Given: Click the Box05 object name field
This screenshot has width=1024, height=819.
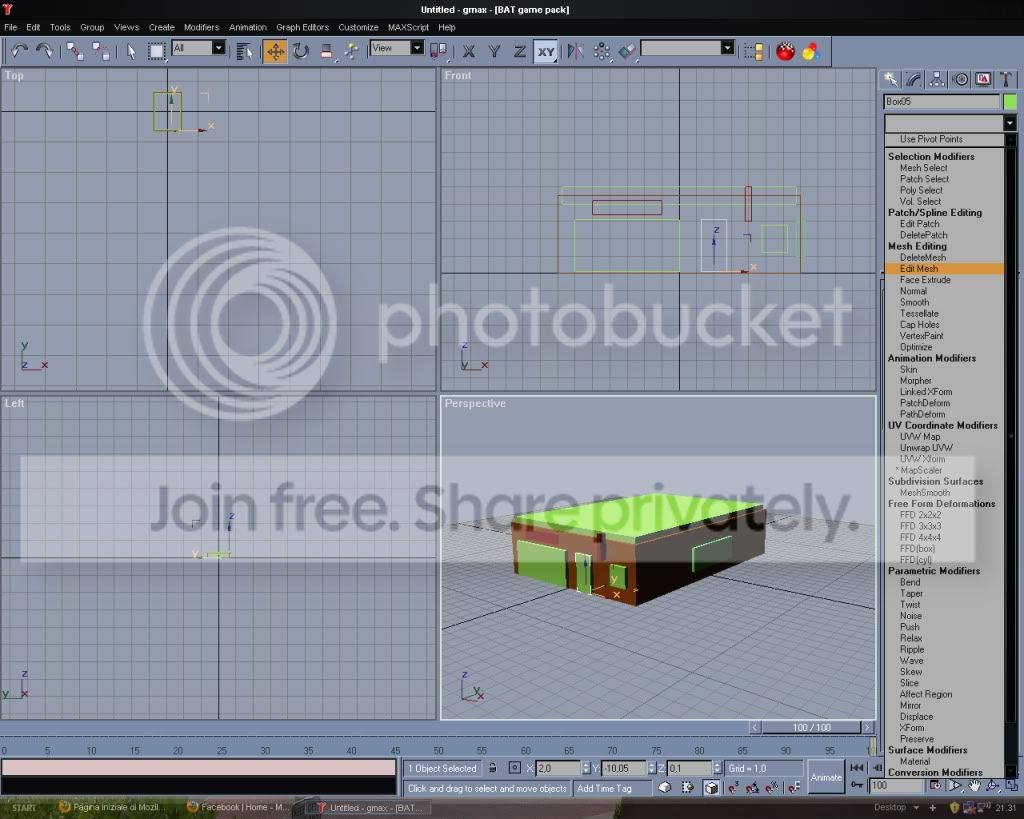Looking at the screenshot, I should pyautogui.click(x=941, y=101).
